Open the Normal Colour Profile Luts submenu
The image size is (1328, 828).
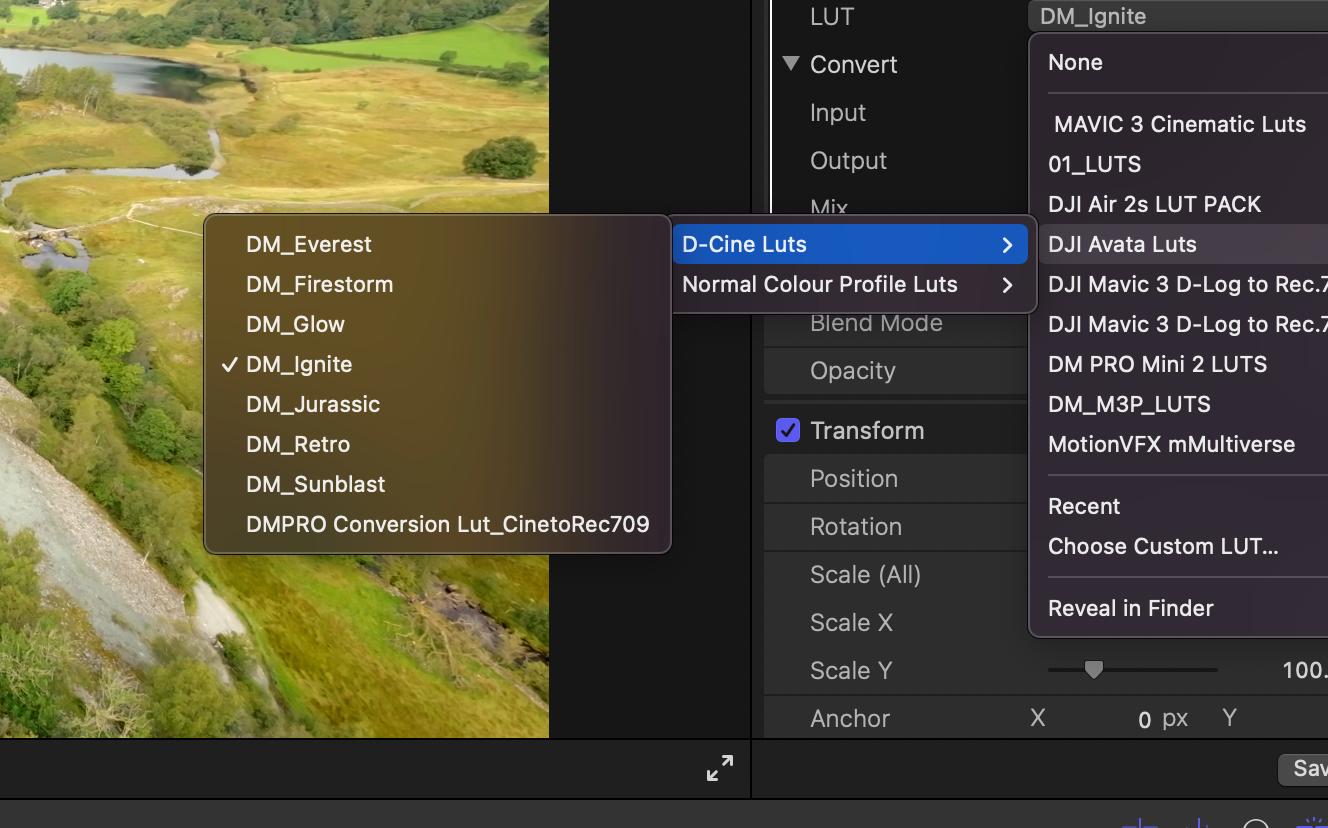click(x=852, y=284)
